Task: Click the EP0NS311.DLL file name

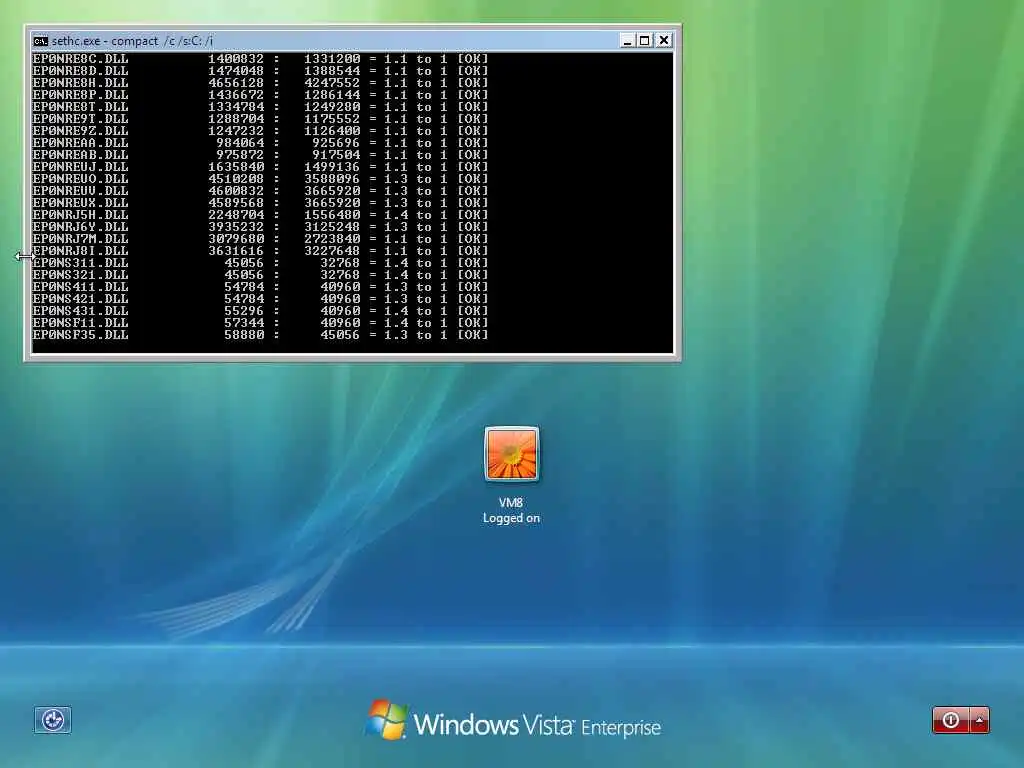Action: (x=80, y=263)
